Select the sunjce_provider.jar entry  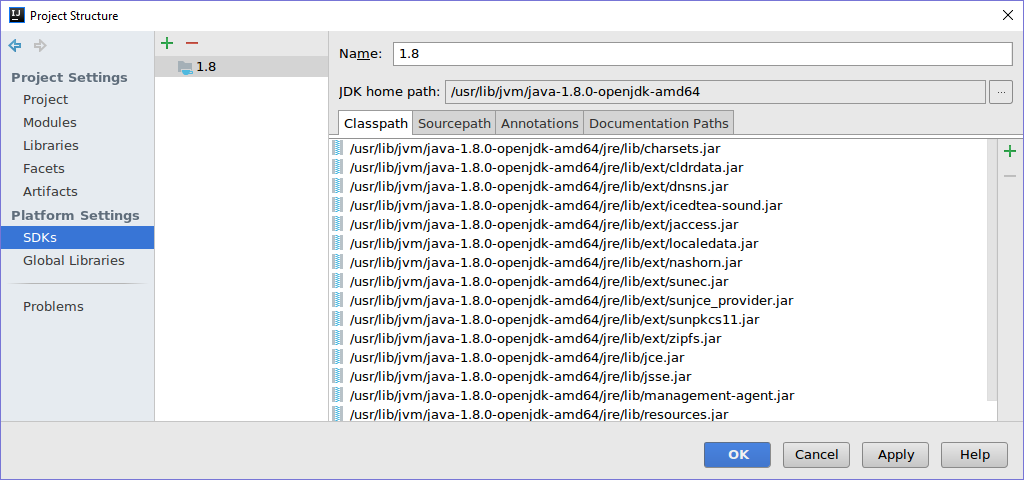[x=662, y=300]
